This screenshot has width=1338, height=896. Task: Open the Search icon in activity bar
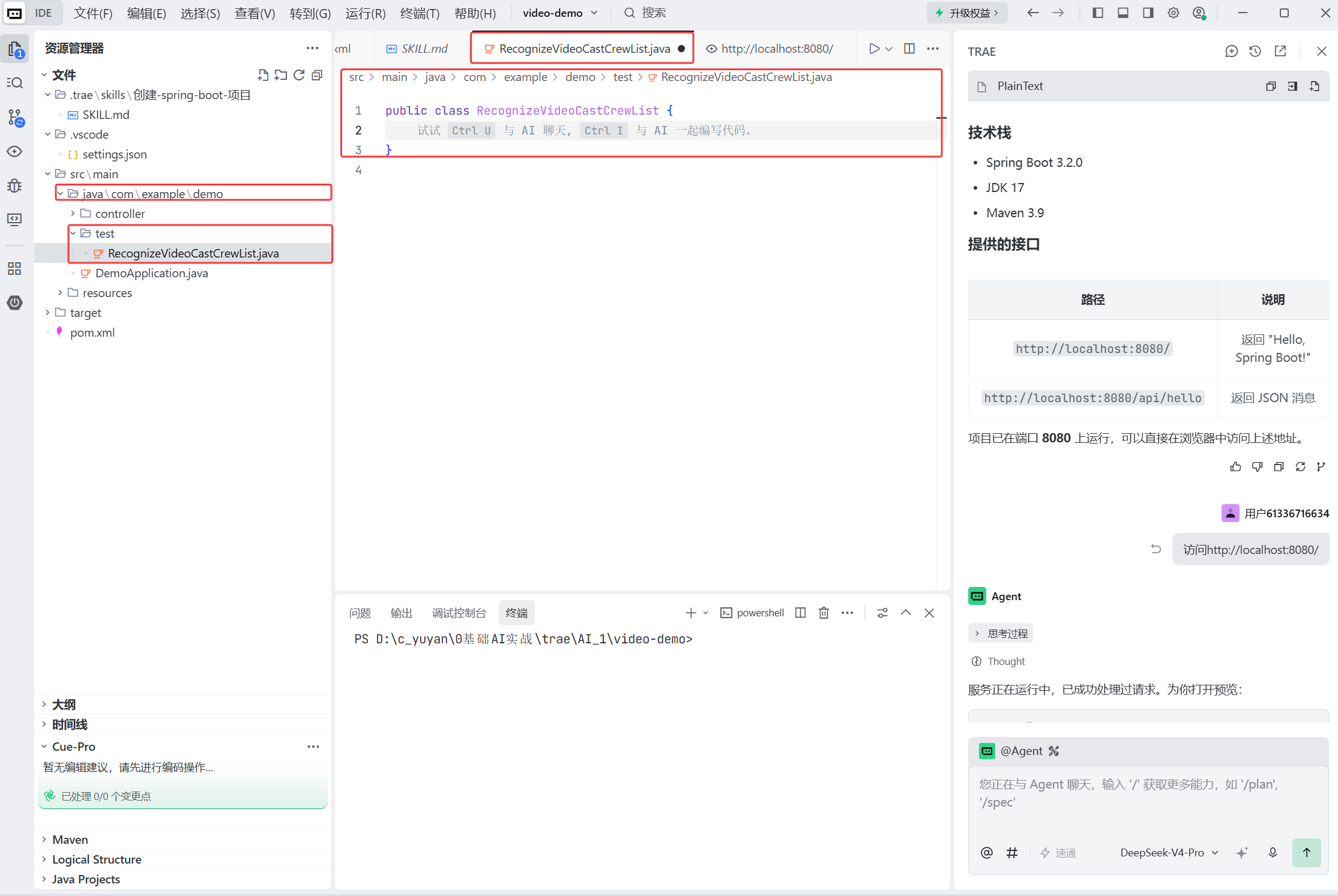coord(15,83)
